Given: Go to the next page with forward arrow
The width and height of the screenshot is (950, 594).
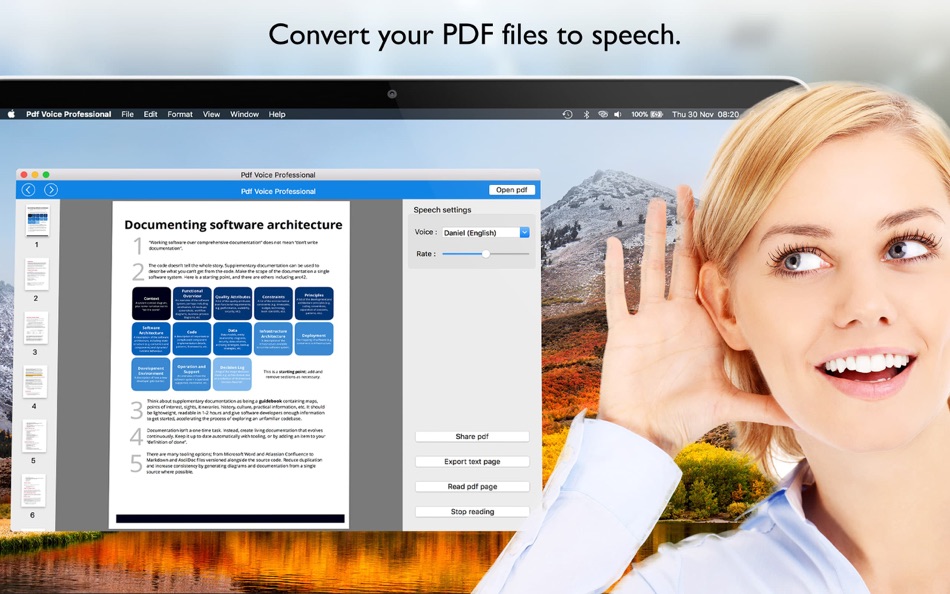Looking at the screenshot, I should coord(51,190).
